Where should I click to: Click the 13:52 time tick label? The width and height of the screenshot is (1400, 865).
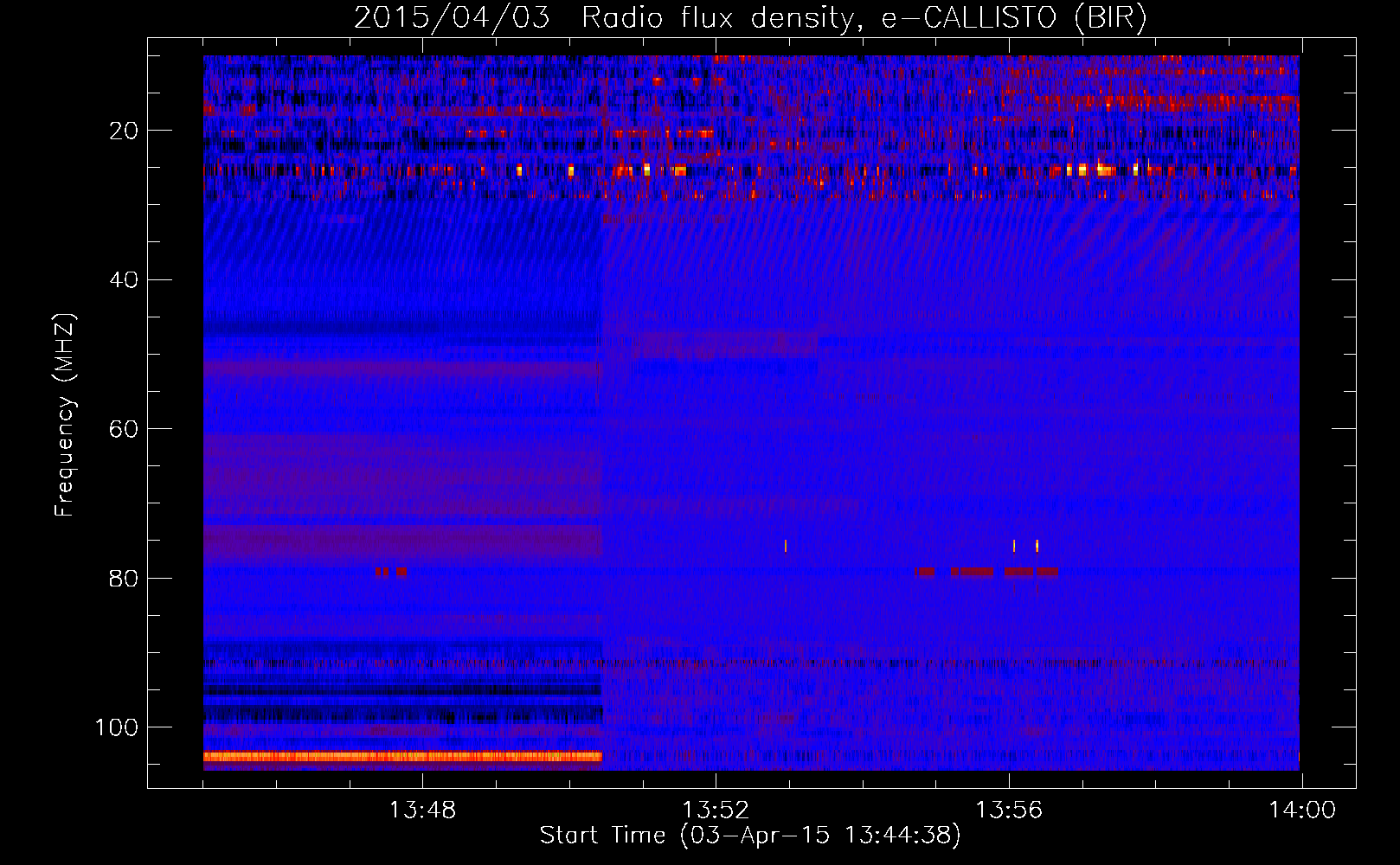coord(716,811)
